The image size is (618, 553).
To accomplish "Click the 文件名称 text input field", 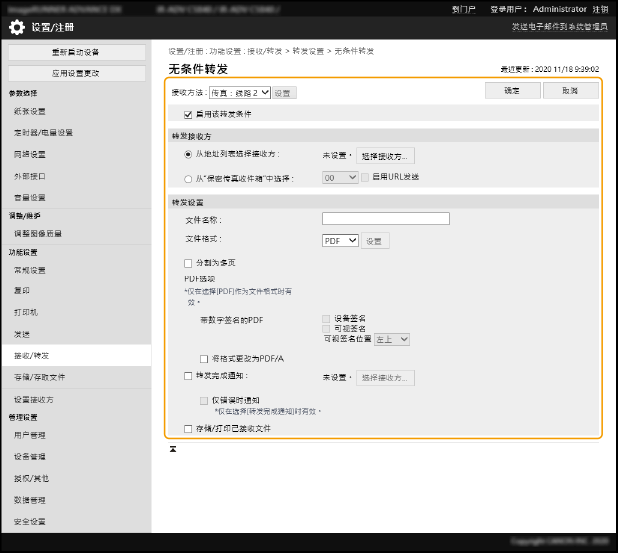I will pos(385,218).
